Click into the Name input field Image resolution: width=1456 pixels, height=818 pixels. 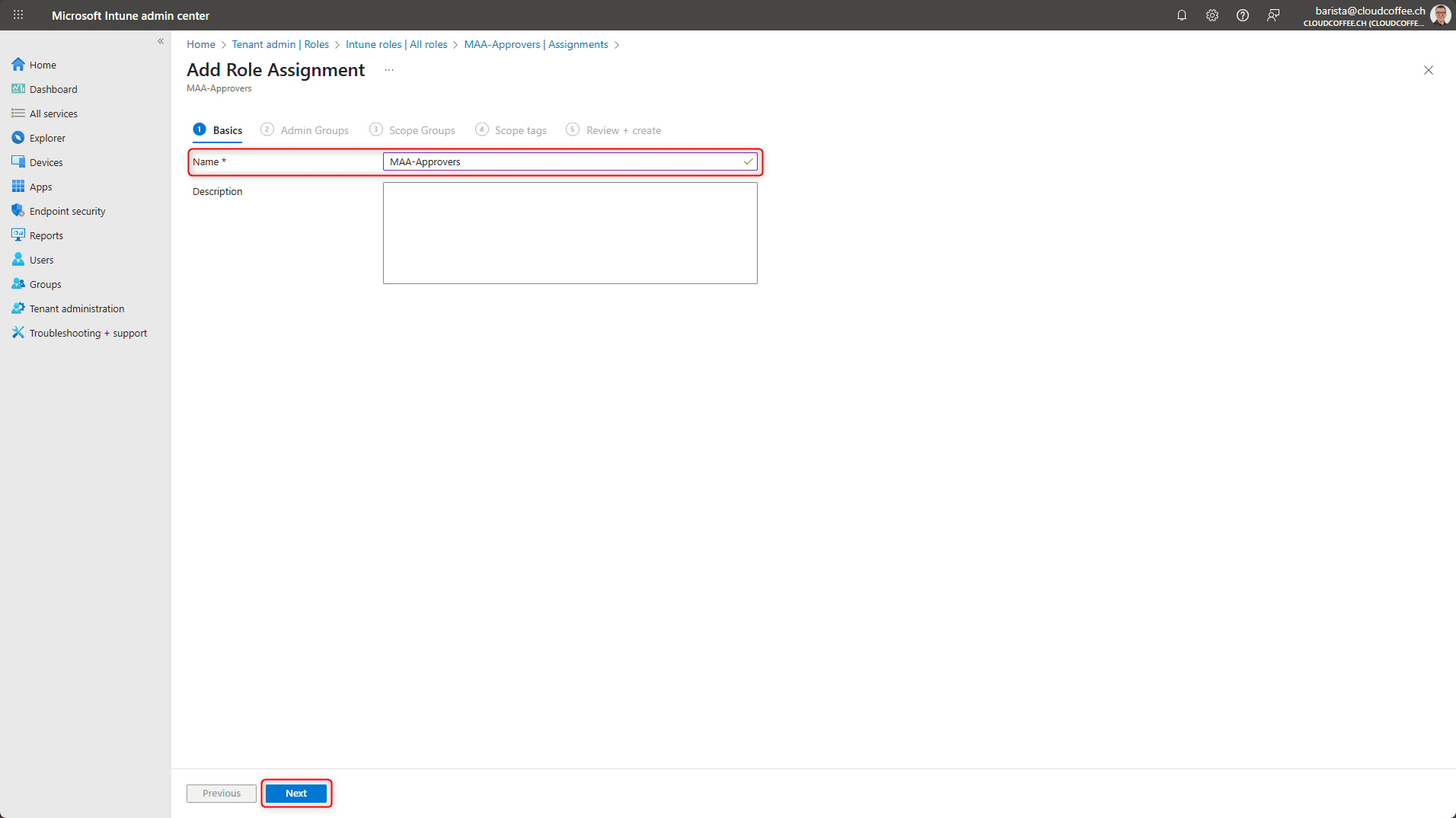coord(564,161)
